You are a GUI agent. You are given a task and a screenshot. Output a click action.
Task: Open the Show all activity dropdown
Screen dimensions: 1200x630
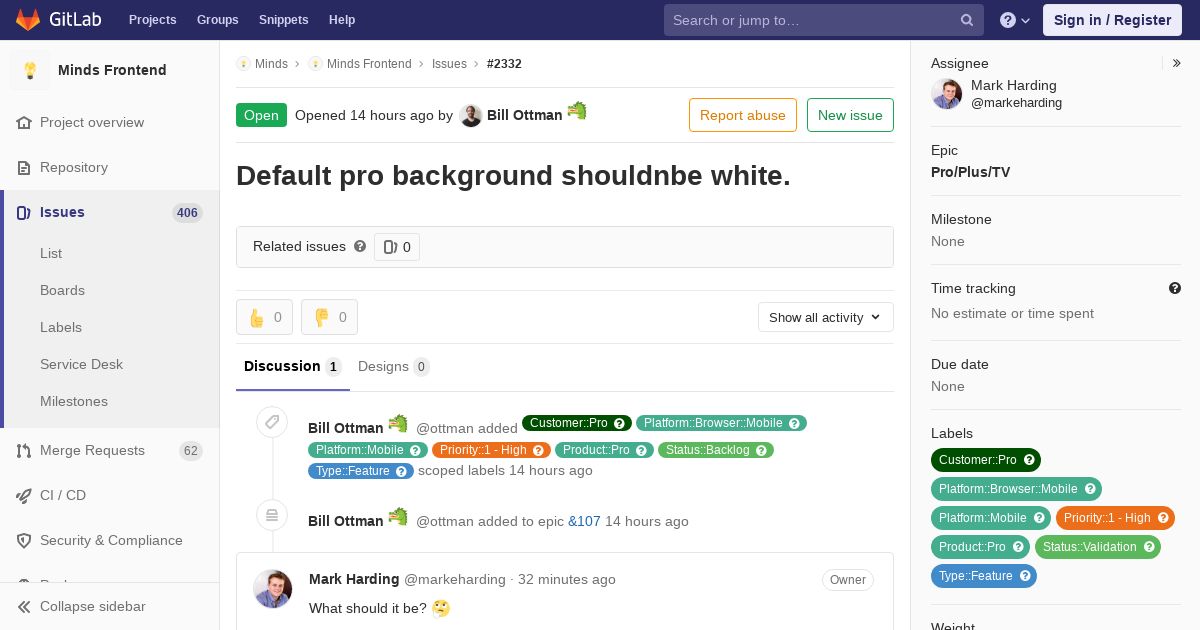(x=826, y=317)
